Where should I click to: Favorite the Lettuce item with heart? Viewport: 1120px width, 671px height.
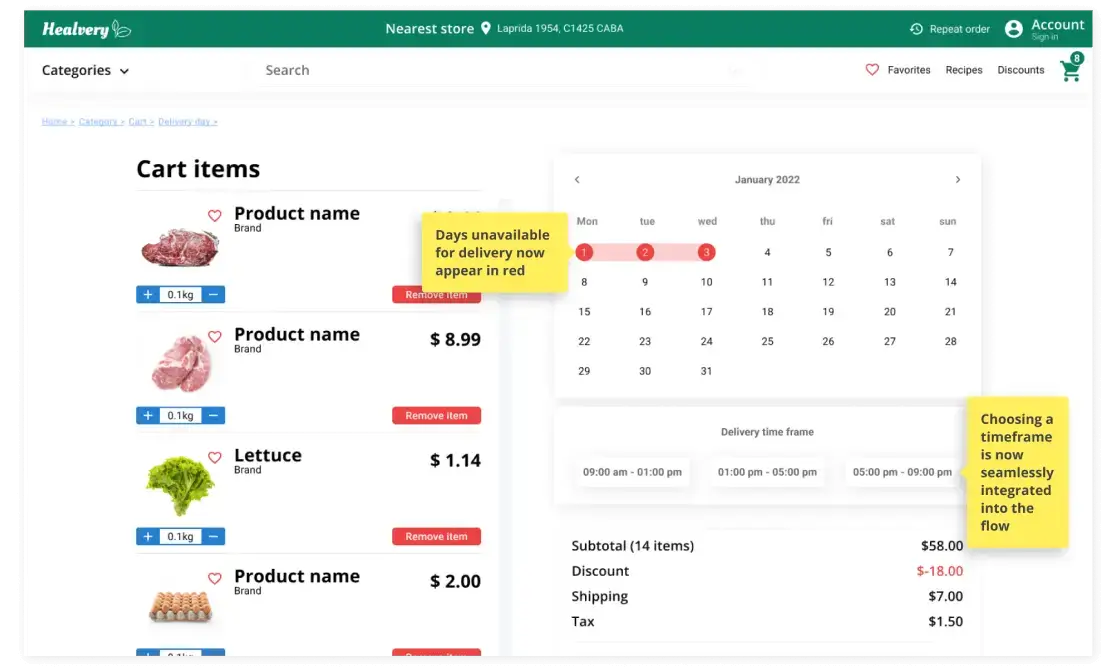(x=214, y=458)
